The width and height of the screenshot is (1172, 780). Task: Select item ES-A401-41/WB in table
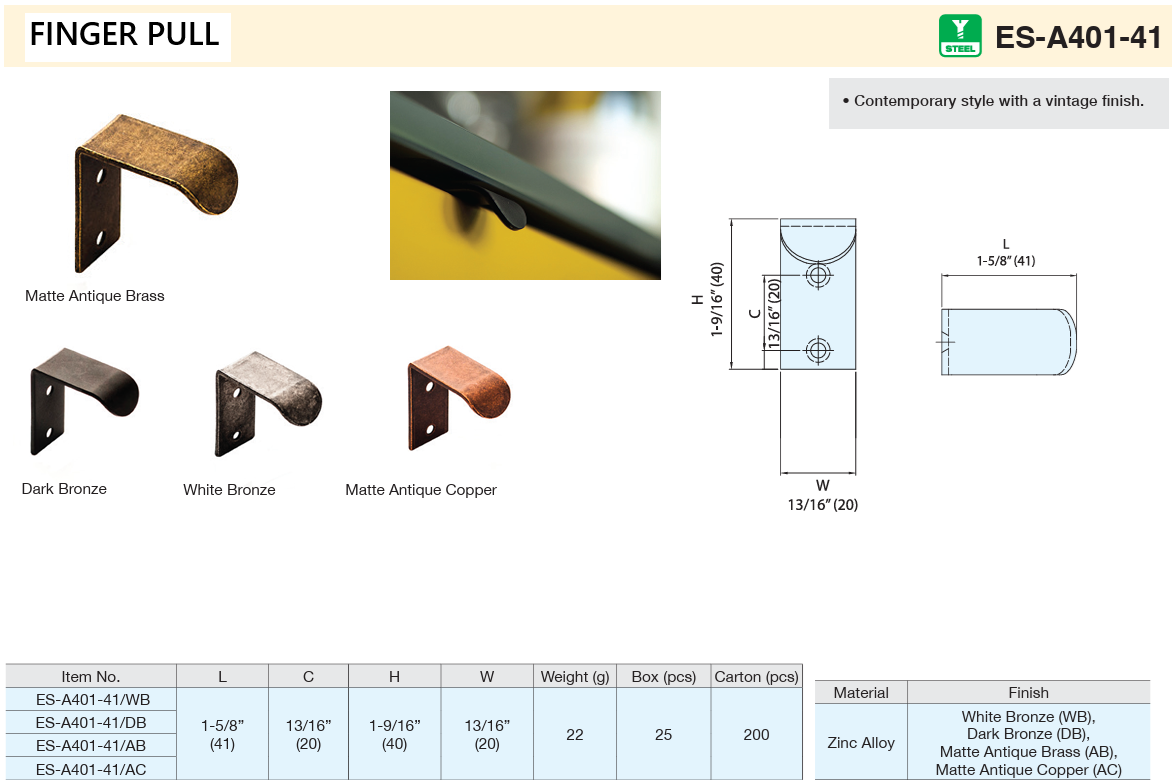pyautogui.click(x=91, y=699)
